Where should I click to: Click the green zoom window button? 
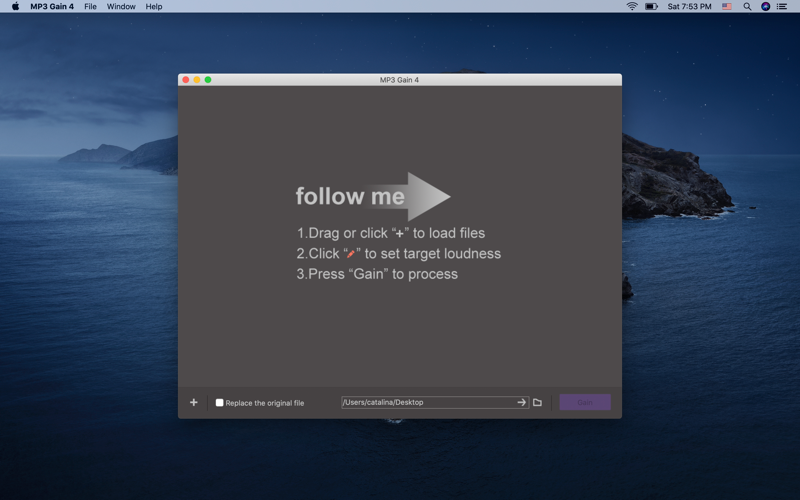coord(208,80)
